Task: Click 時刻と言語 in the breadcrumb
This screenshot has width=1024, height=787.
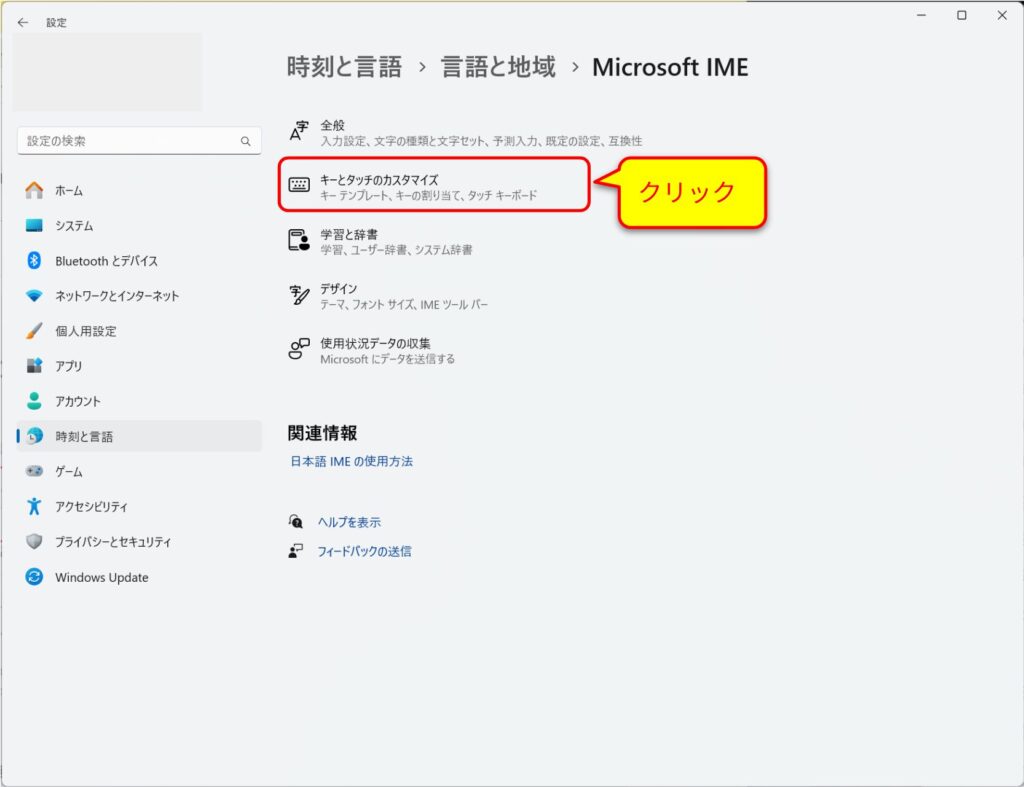Action: tap(344, 67)
